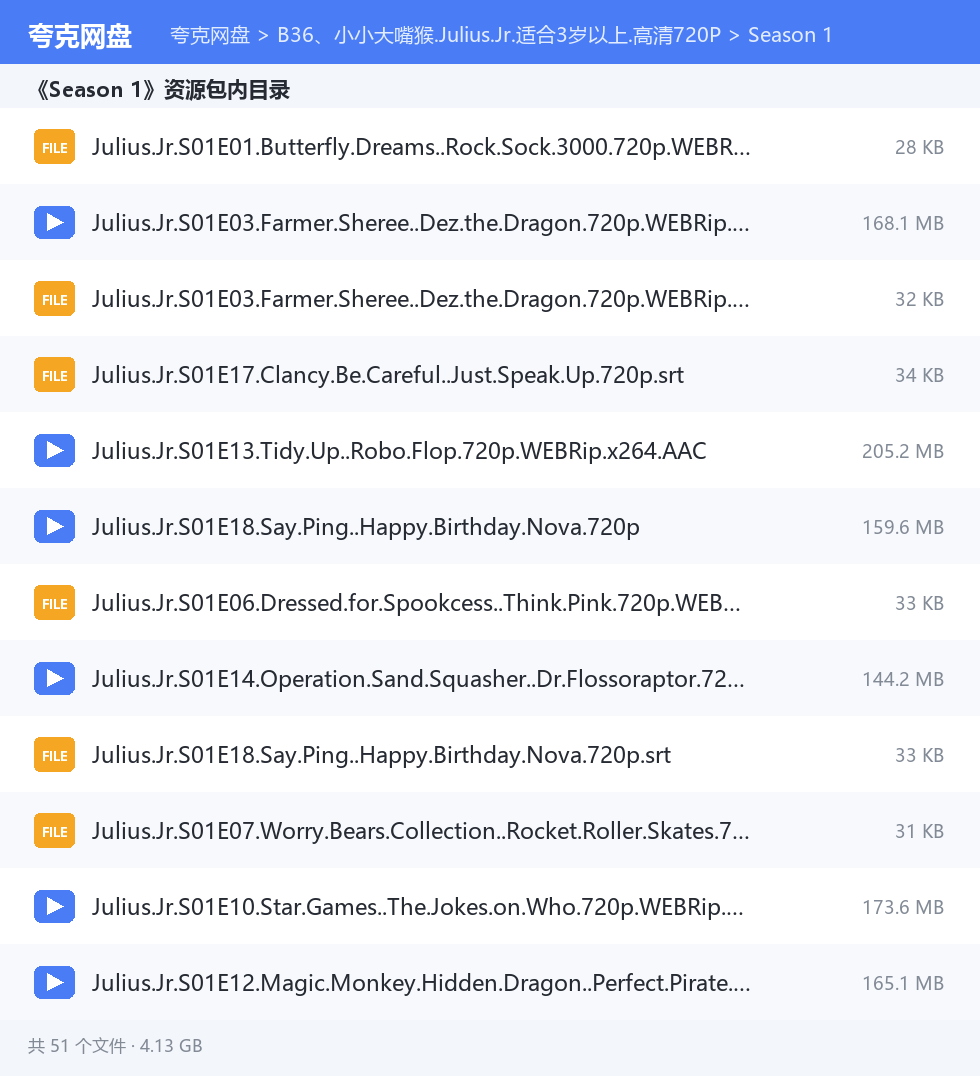The height and width of the screenshot is (1076, 980).
Task: Click the FILE icon for S01E17 Clancy Be Careful srt
Action: tap(54, 375)
